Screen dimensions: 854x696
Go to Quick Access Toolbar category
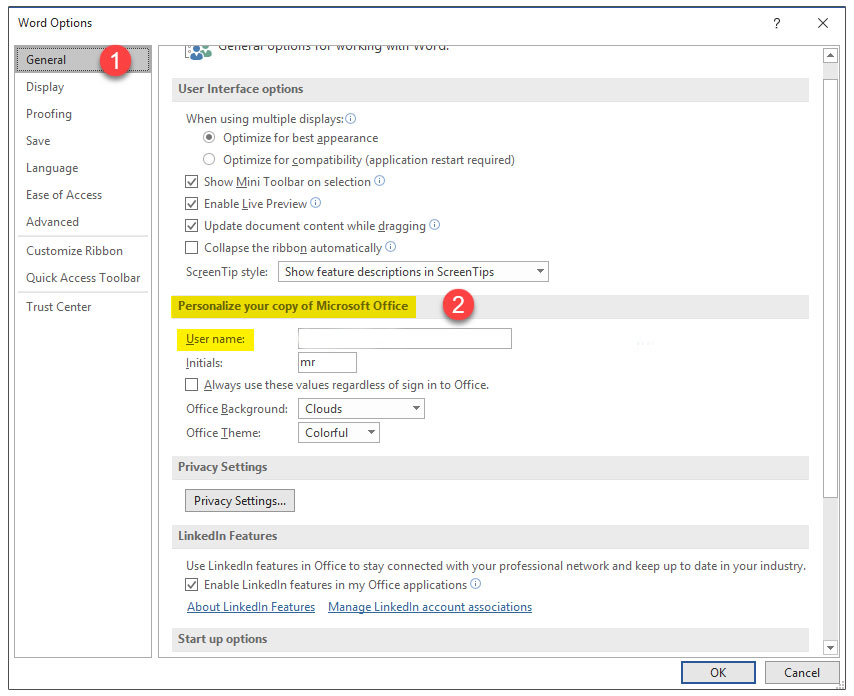click(x=83, y=278)
